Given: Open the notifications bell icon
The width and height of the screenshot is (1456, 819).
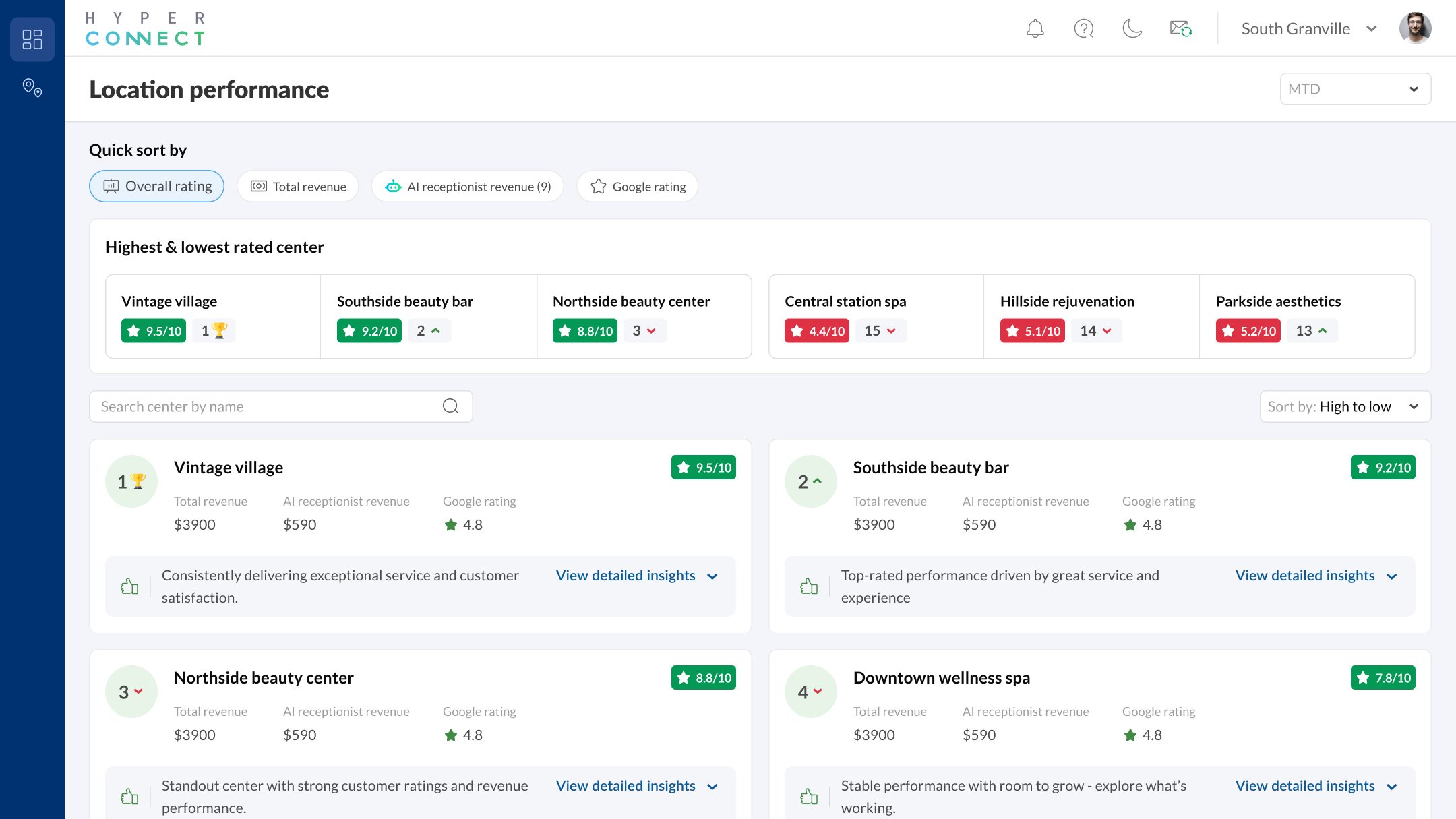Looking at the screenshot, I should (1035, 28).
